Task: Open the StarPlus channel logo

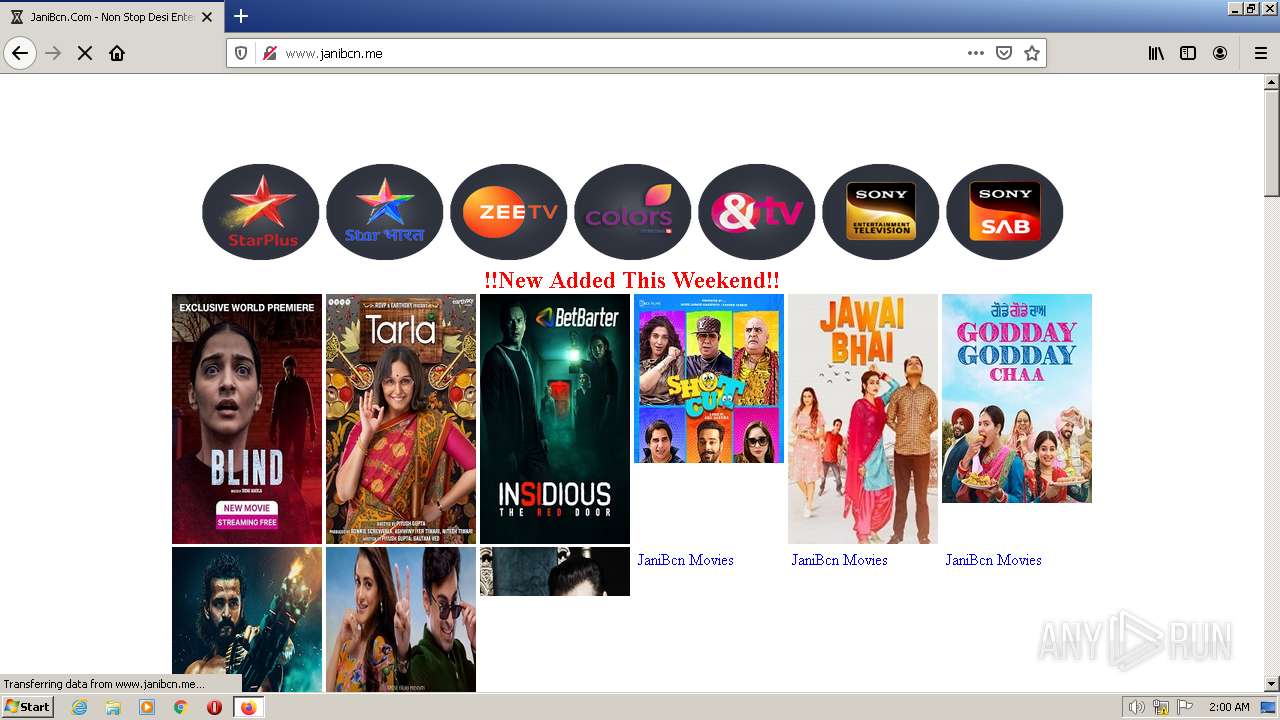Action: 261,212
